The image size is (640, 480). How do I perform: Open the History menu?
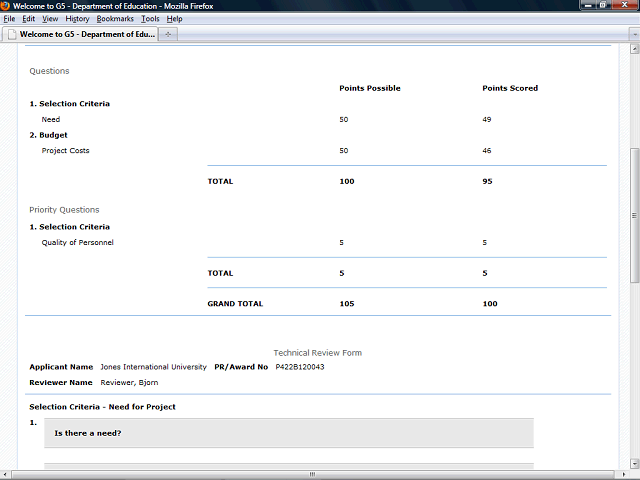coord(77,19)
